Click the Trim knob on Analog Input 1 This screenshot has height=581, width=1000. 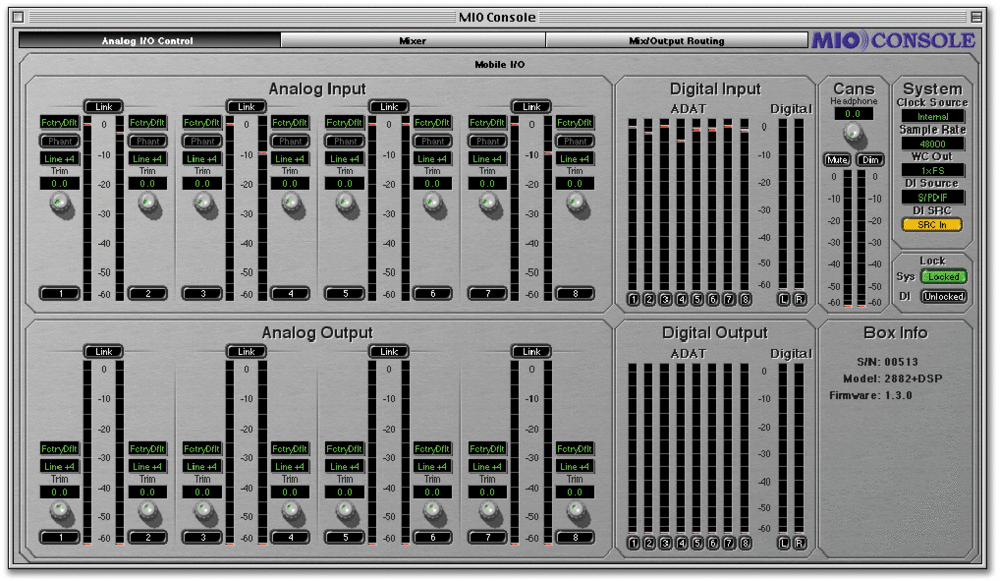point(61,204)
